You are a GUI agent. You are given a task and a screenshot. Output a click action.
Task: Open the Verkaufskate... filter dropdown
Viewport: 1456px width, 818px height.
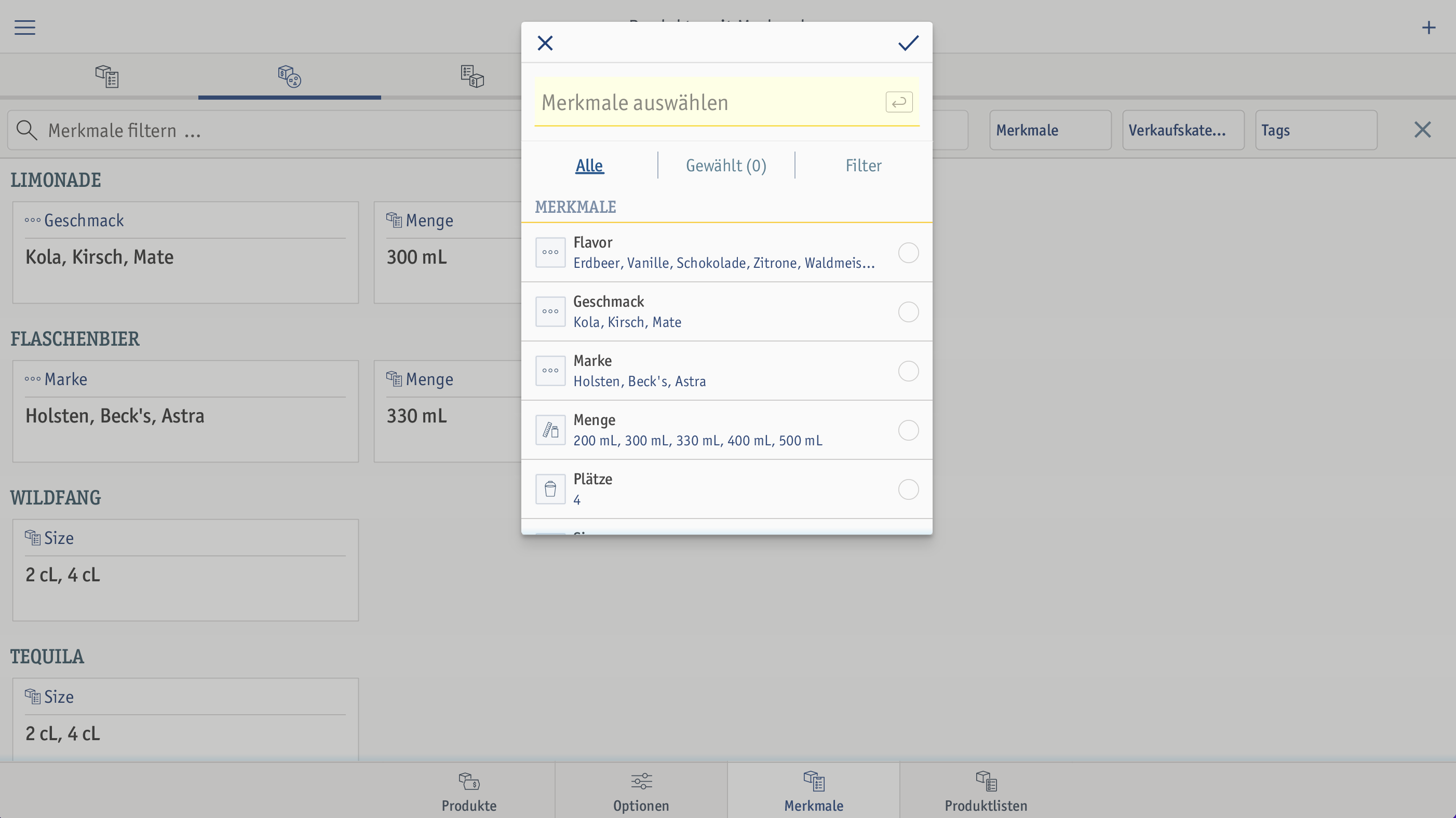tap(1183, 130)
